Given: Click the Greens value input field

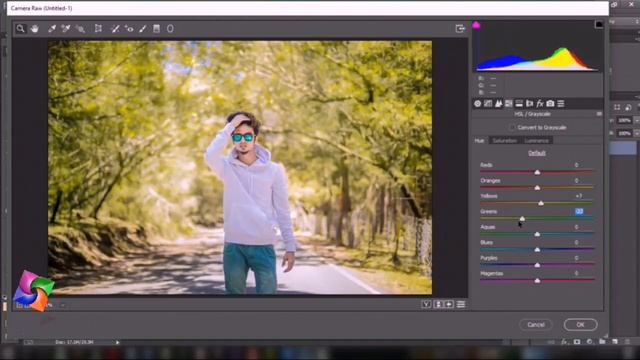Looking at the screenshot, I should tap(579, 211).
